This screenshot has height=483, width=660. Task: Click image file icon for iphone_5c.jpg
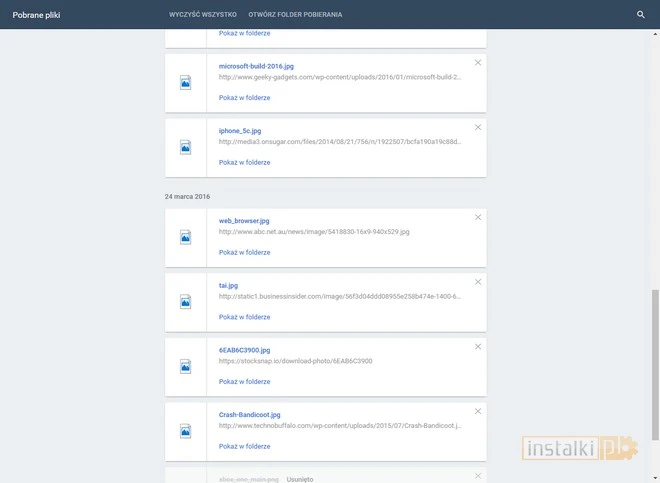coord(185,147)
